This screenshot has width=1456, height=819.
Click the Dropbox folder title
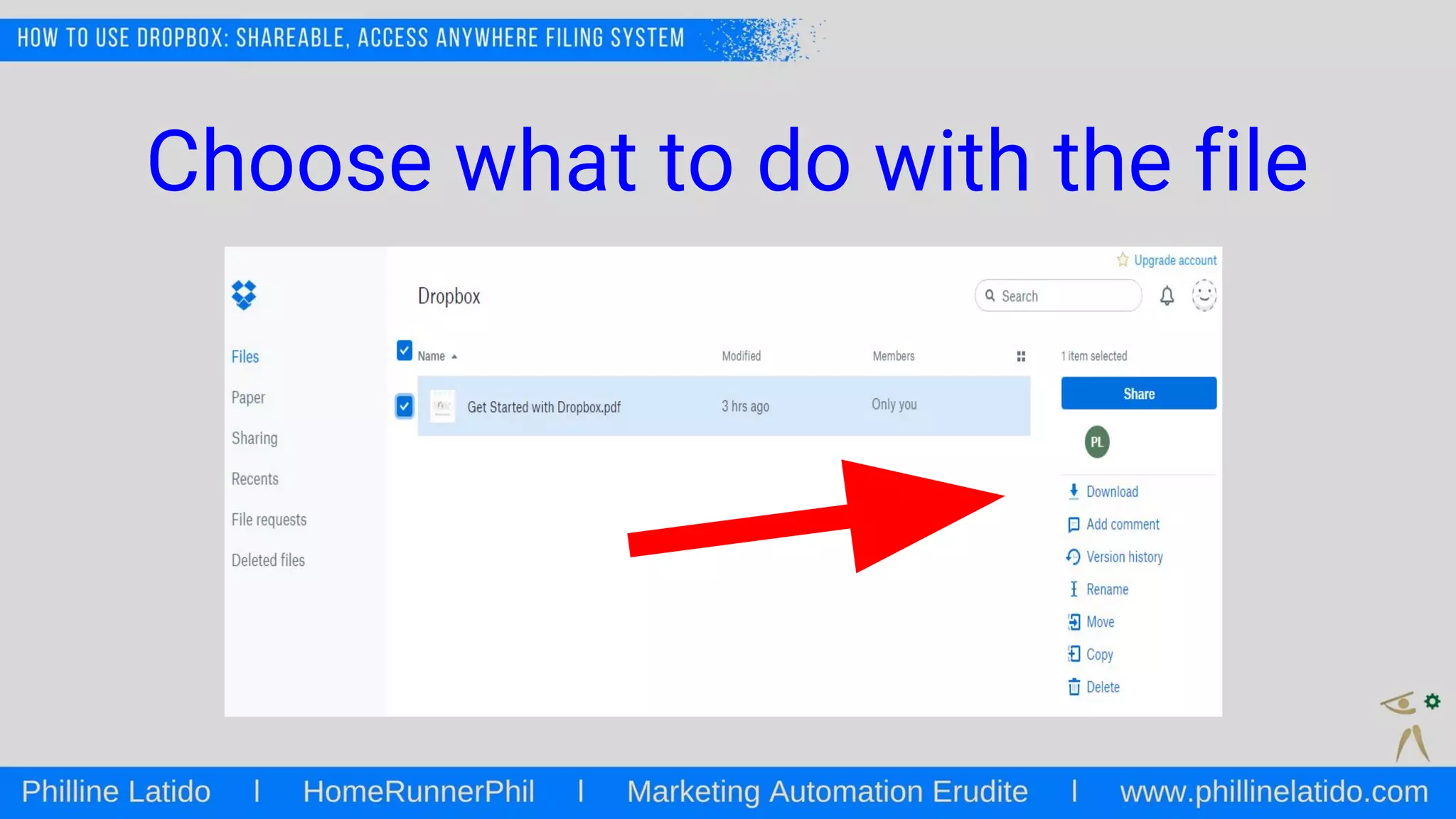click(449, 296)
